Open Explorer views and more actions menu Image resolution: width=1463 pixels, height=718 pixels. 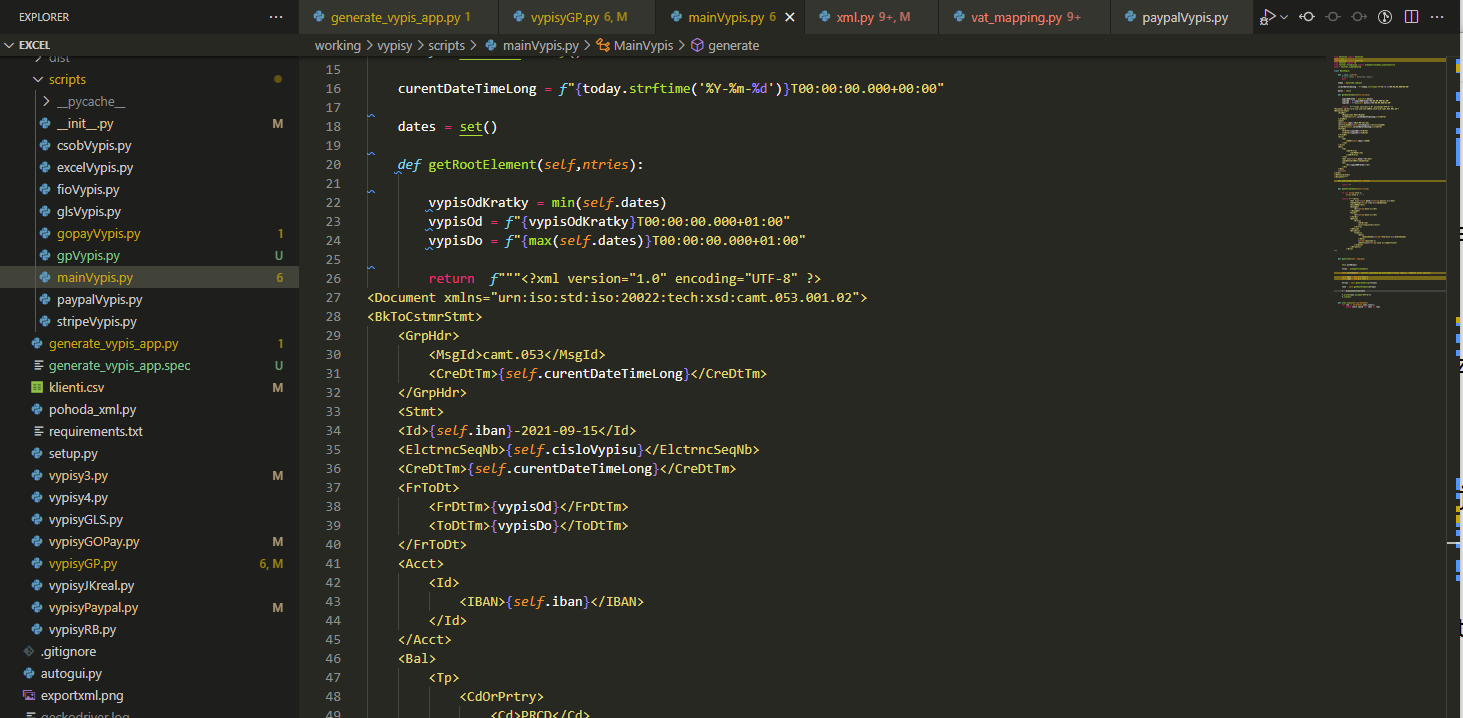pos(276,17)
